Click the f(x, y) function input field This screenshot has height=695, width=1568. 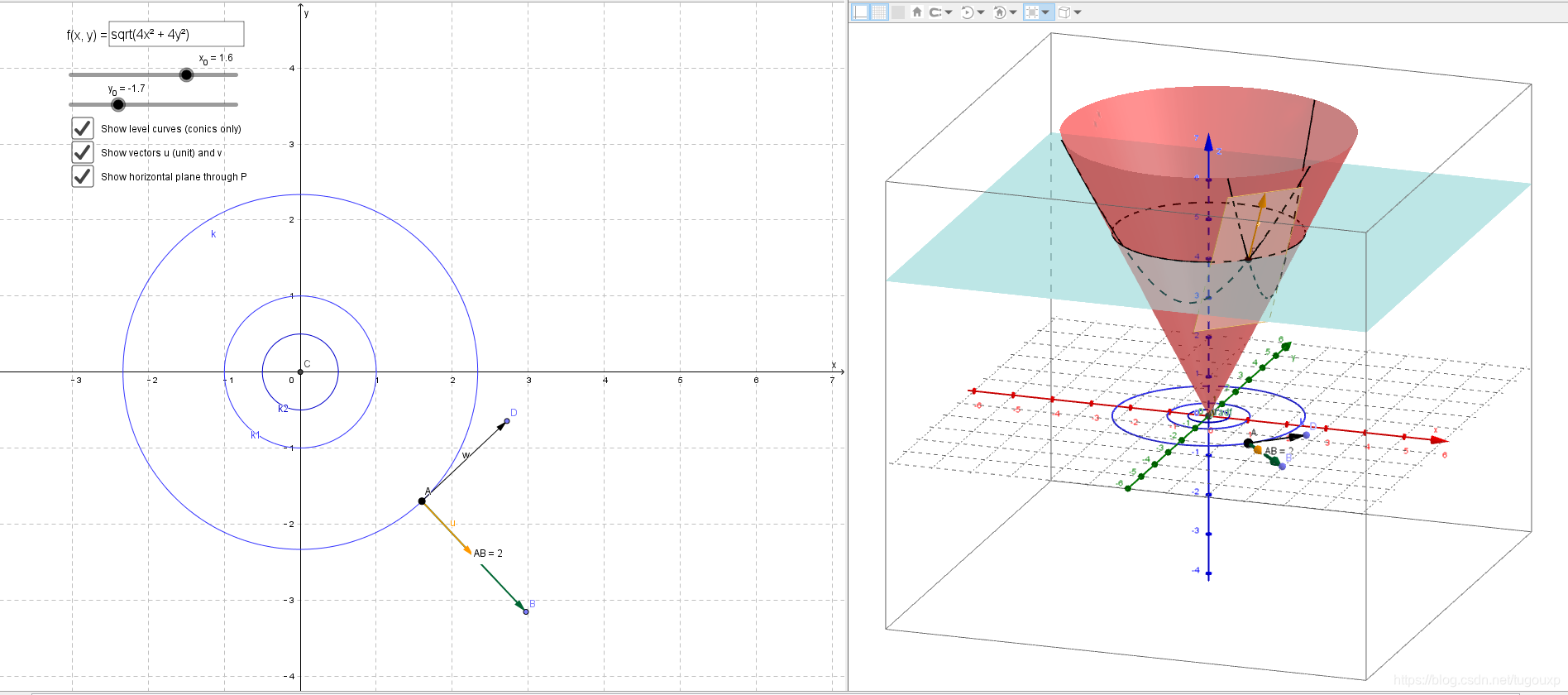[x=176, y=34]
